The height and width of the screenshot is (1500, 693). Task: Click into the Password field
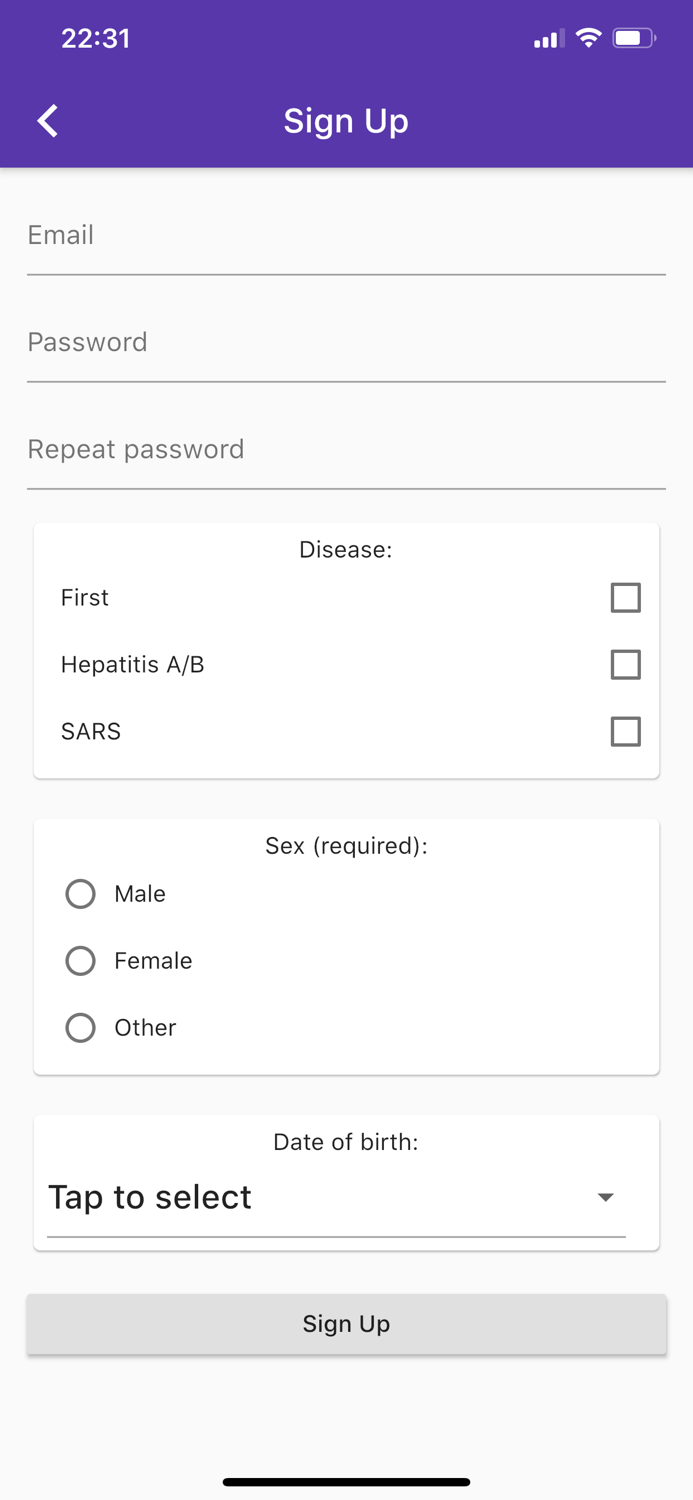(x=346, y=343)
